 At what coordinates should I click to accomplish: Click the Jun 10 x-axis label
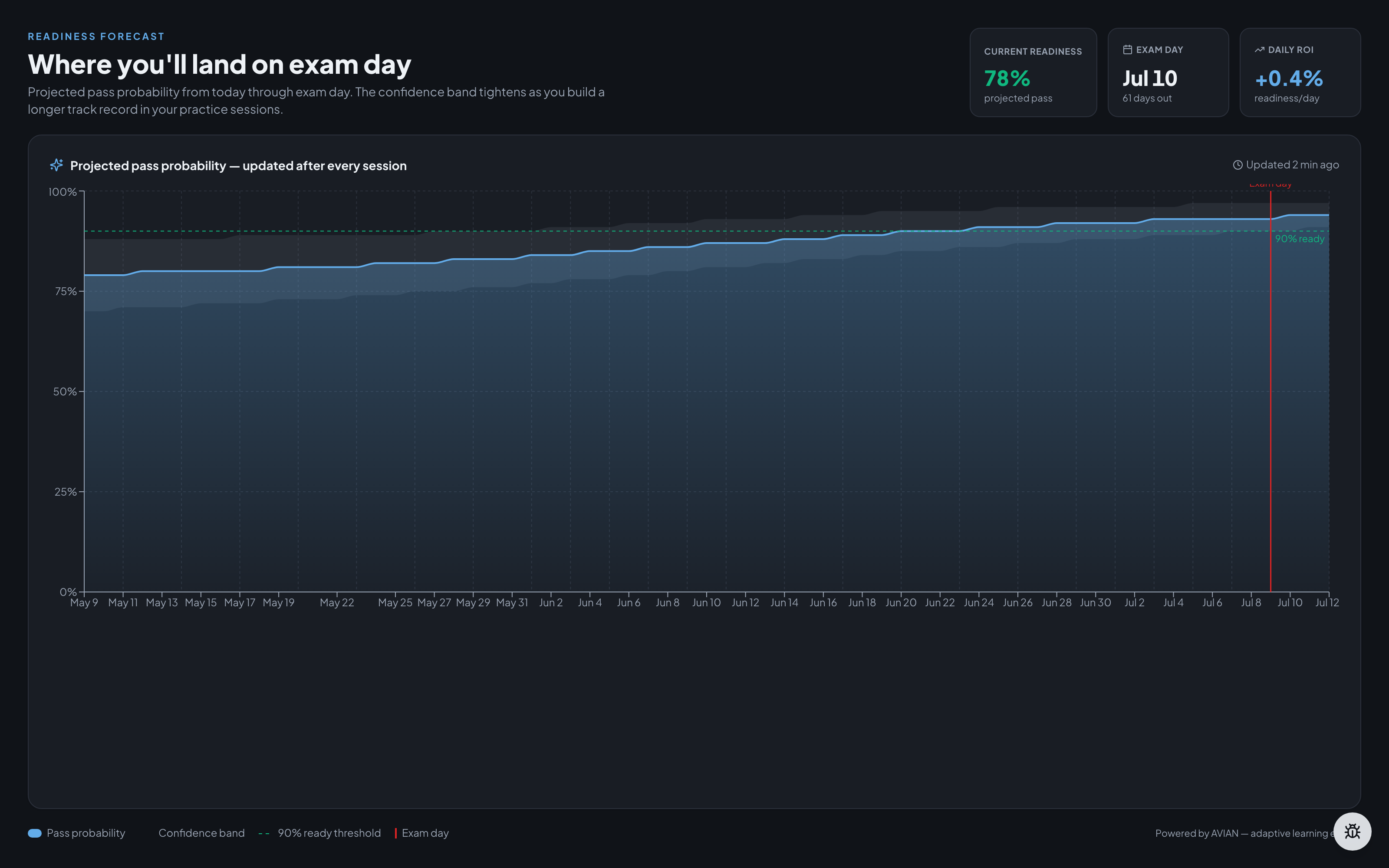coord(707,603)
